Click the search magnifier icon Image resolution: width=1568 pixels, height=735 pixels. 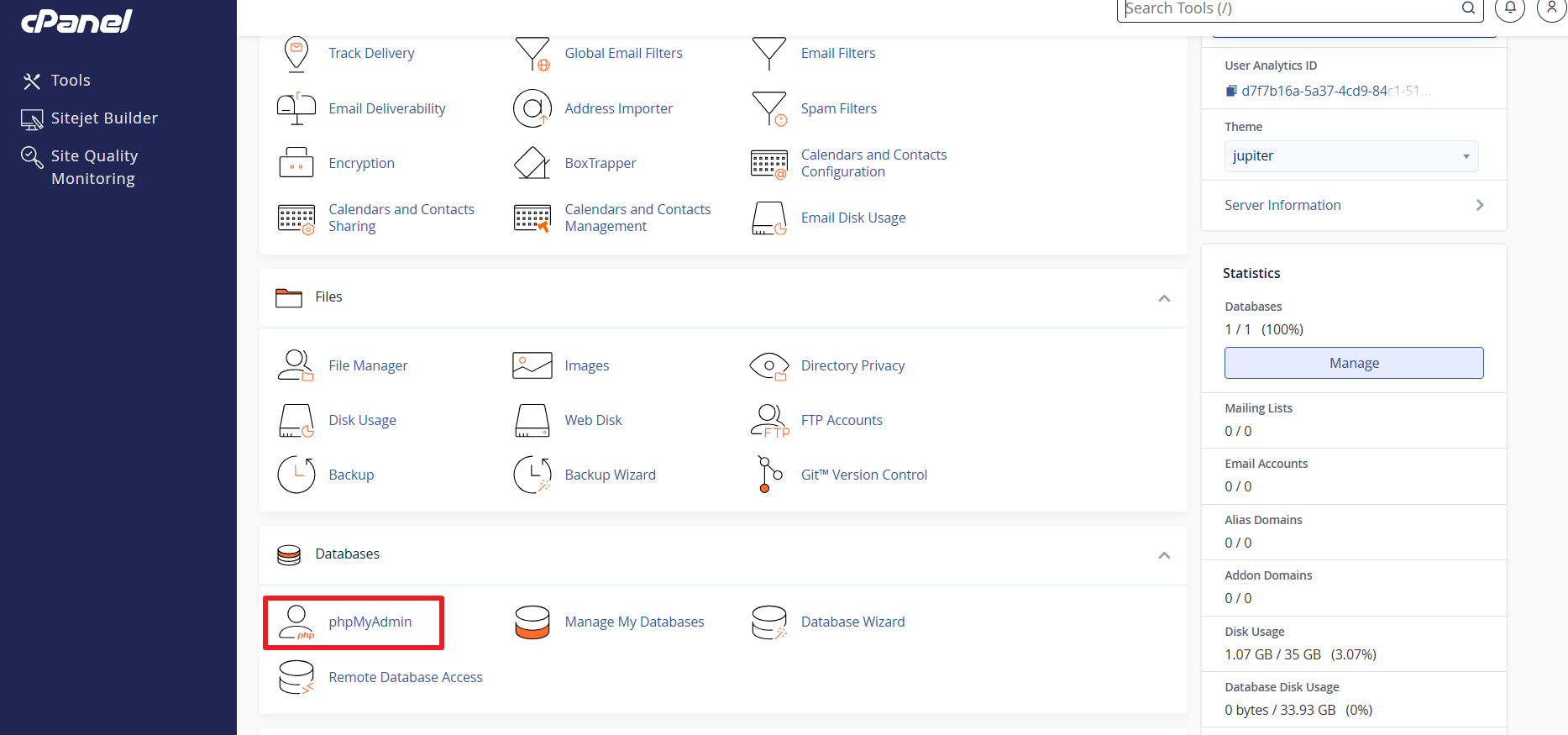1468,8
